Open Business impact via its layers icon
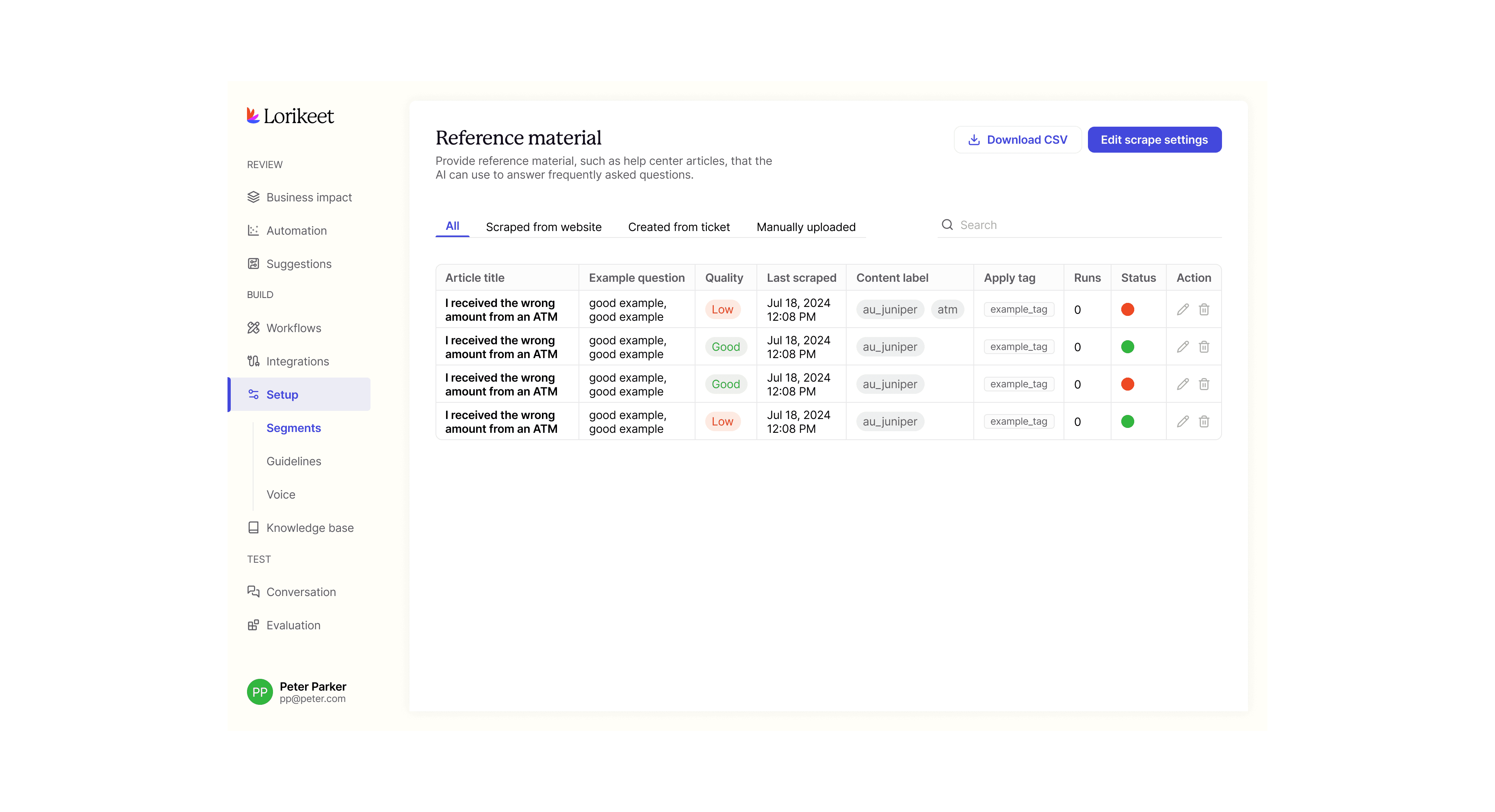This screenshot has width=1495, height=812. 253,197
